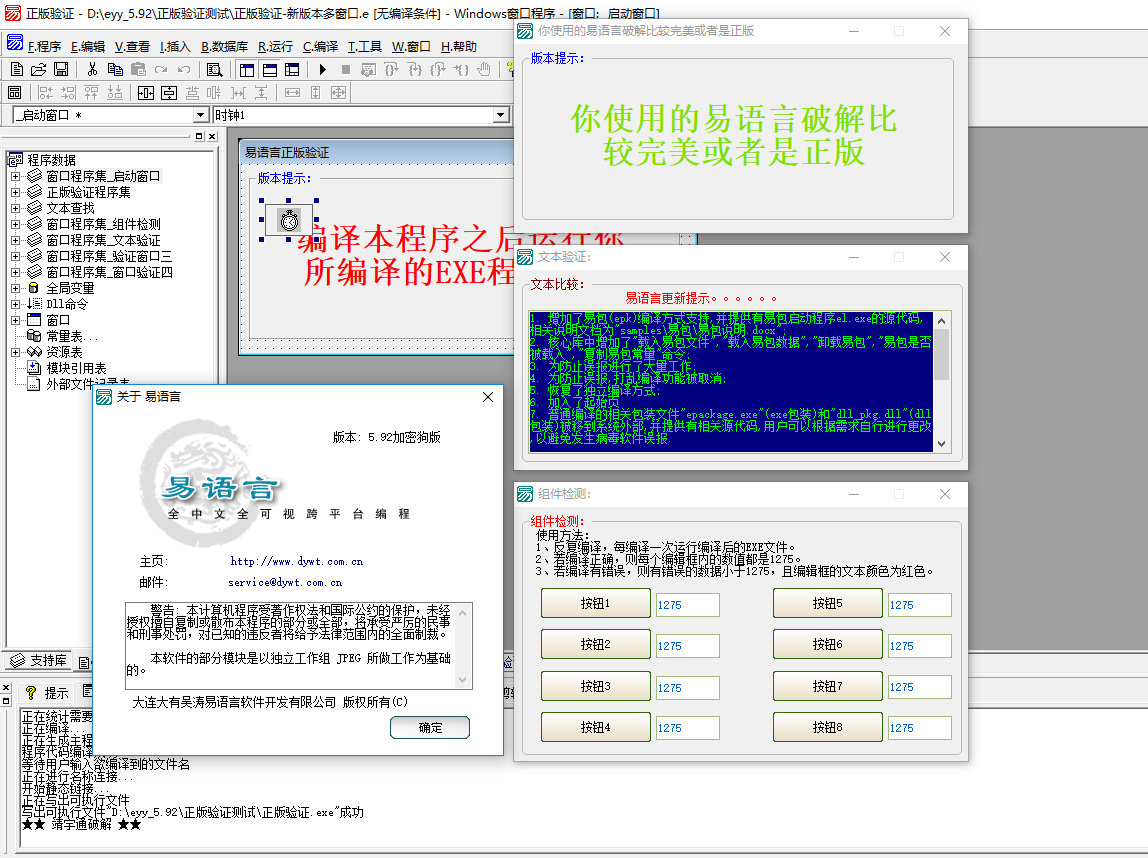Expand the 正版验证程序集 tree node
The width and height of the screenshot is (1148, 858).
15,193
